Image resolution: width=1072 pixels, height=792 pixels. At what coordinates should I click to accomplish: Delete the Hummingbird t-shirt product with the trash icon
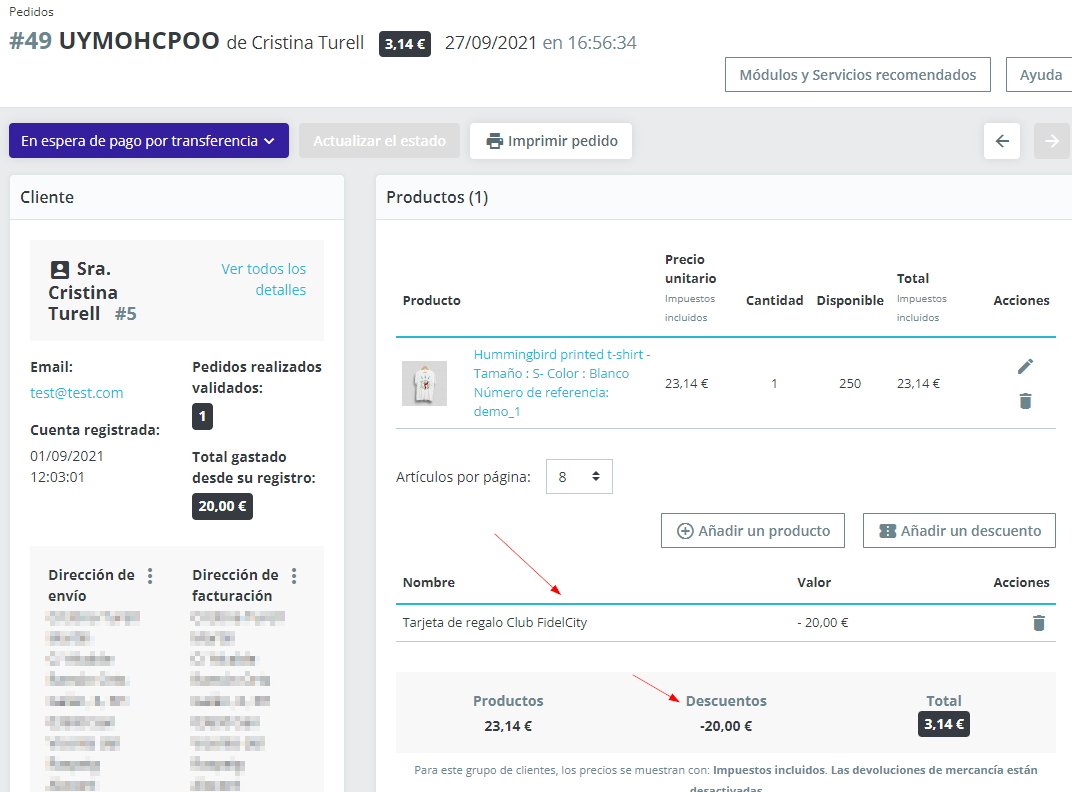coord(1025,401)
